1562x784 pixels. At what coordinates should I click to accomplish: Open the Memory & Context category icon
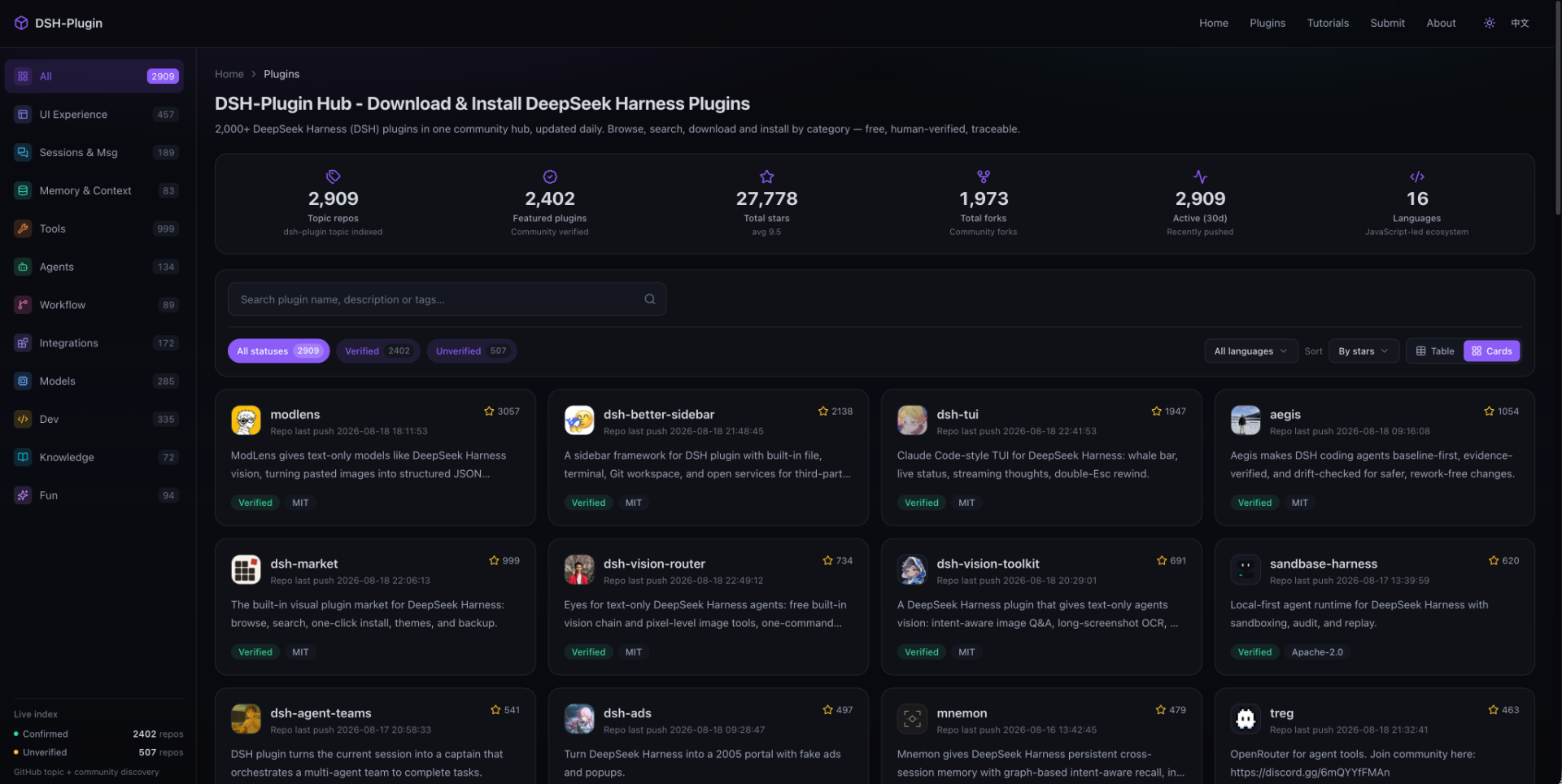click(23, 190)
